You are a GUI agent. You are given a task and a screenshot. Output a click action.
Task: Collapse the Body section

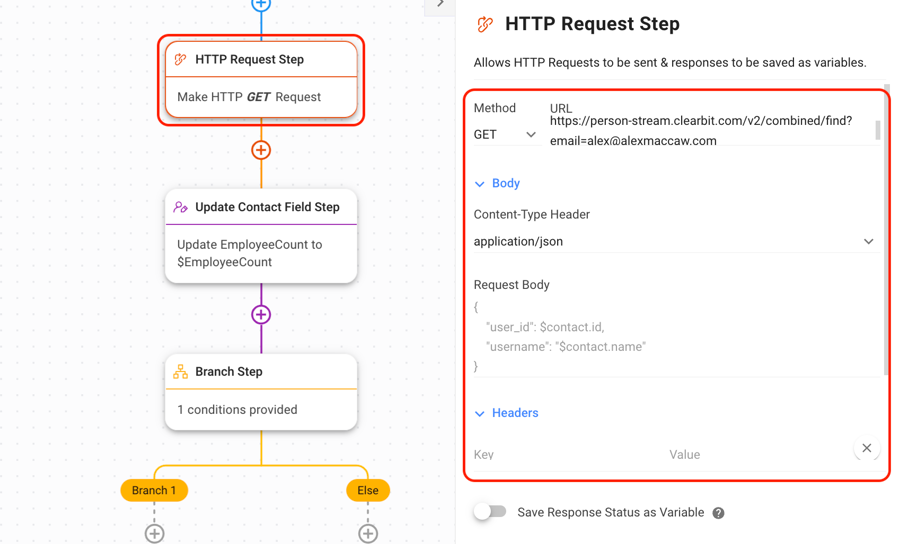point(497,184)
